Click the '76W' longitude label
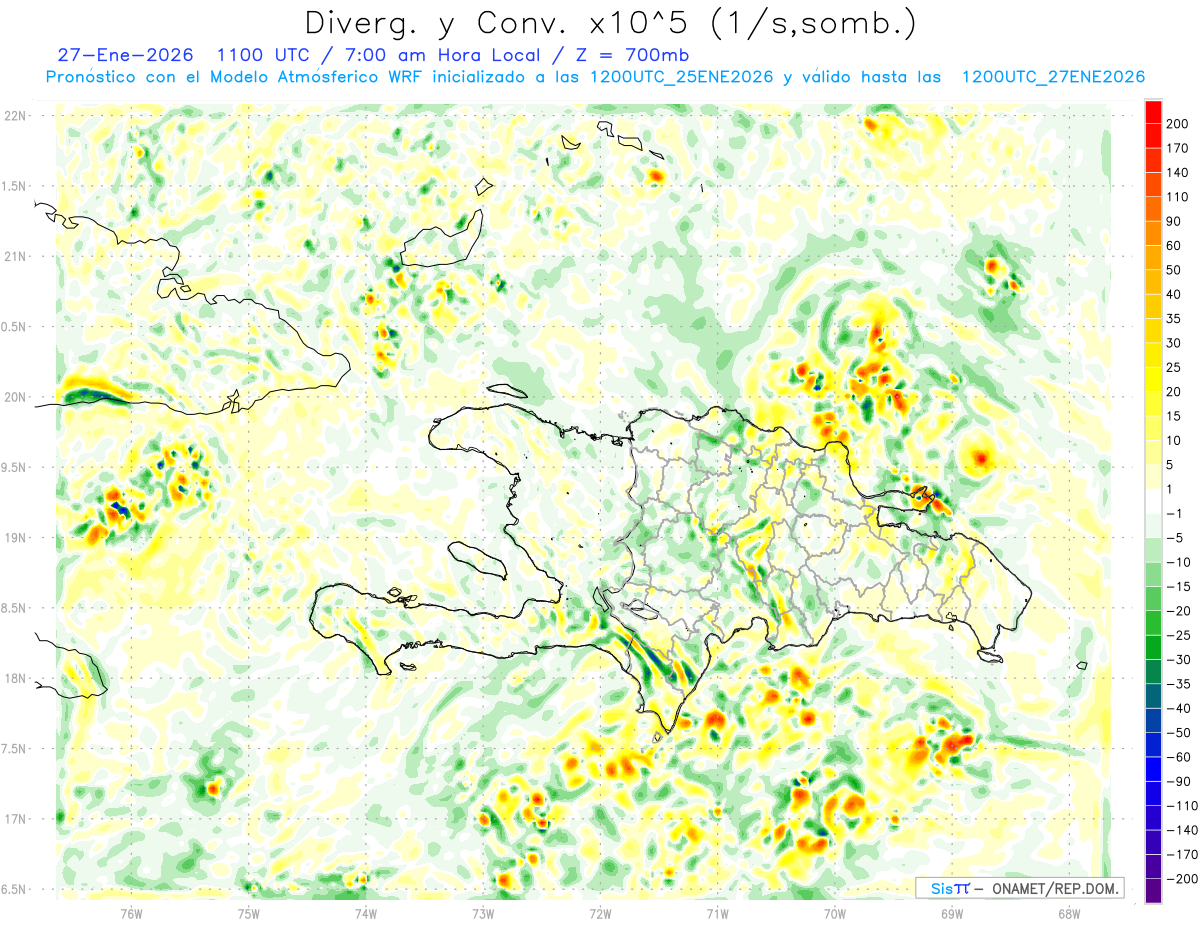Image resolution: width=1200 pixels, height=927 pixels. [131, 914]
